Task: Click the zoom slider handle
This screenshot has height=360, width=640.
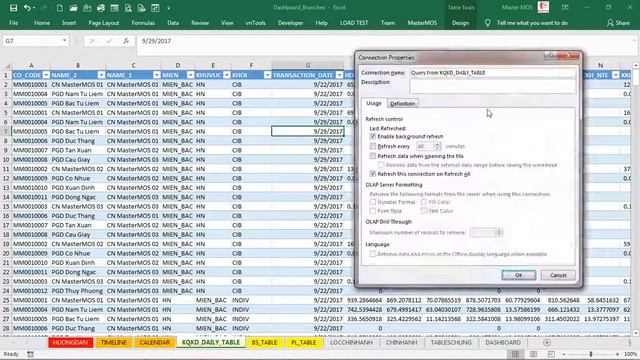Action: 591,354
